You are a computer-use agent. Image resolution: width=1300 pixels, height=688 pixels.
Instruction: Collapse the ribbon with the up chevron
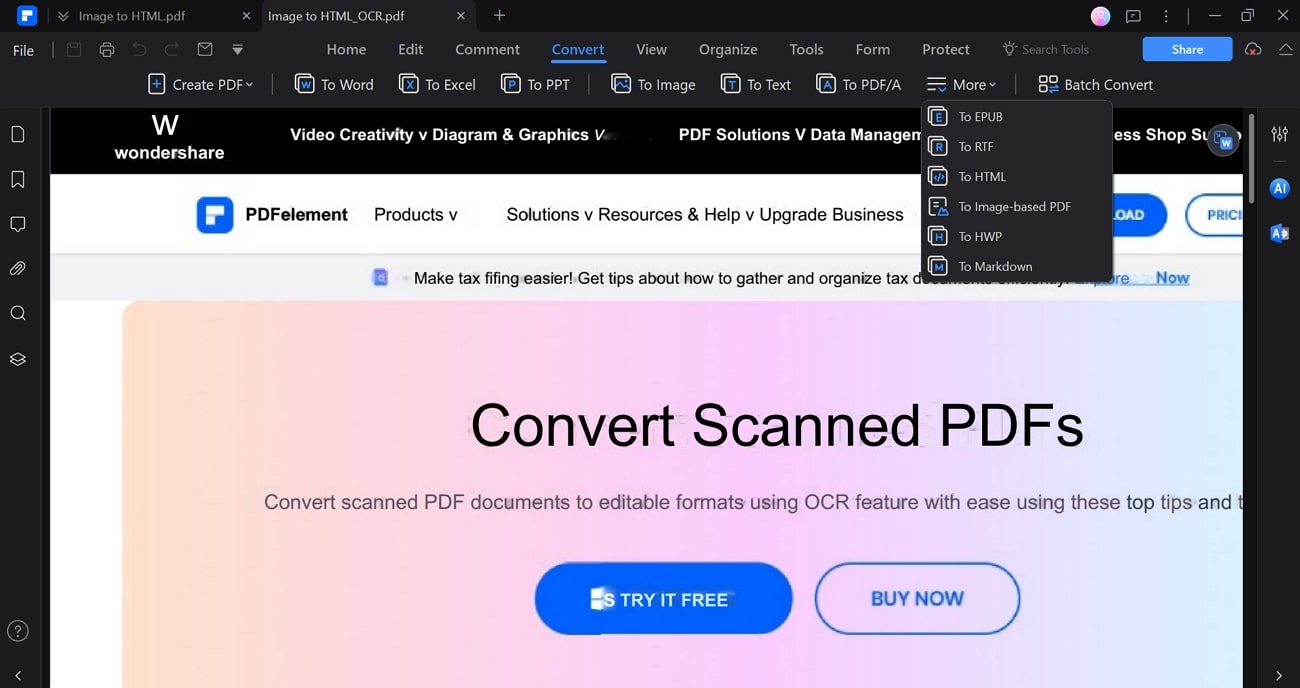click(1285, 49)
